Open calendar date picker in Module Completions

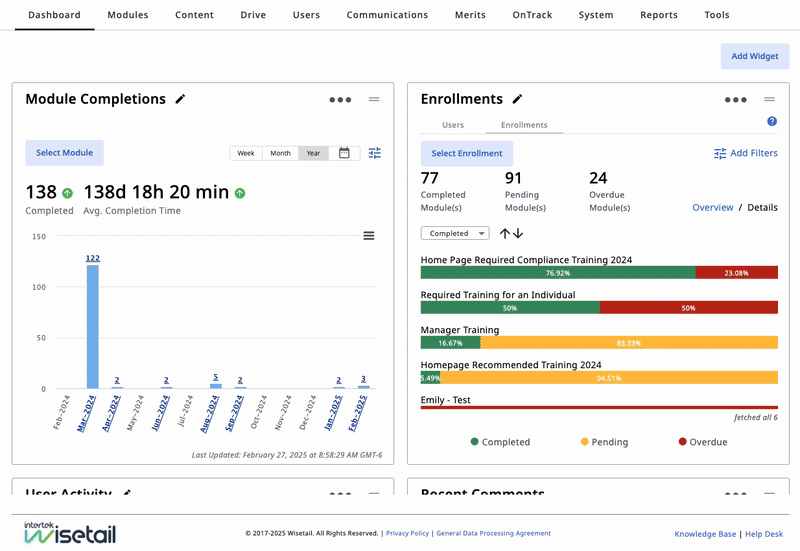pyautogui.click(x=344, y=153)
